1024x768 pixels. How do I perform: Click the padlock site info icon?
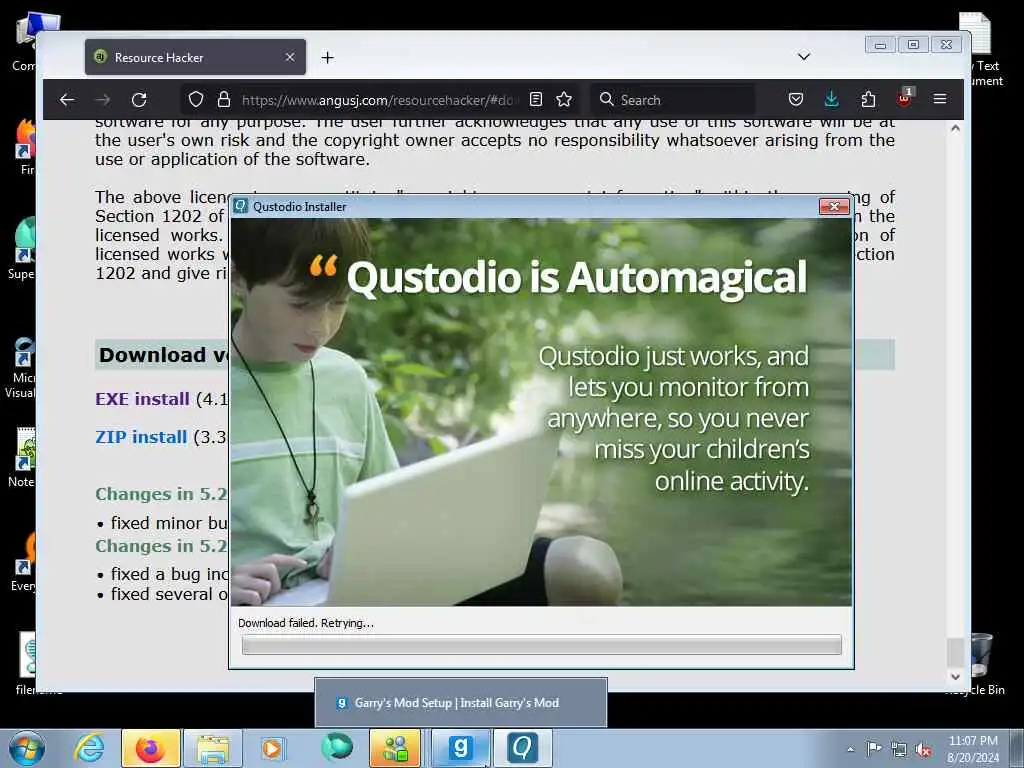point(224,99)
